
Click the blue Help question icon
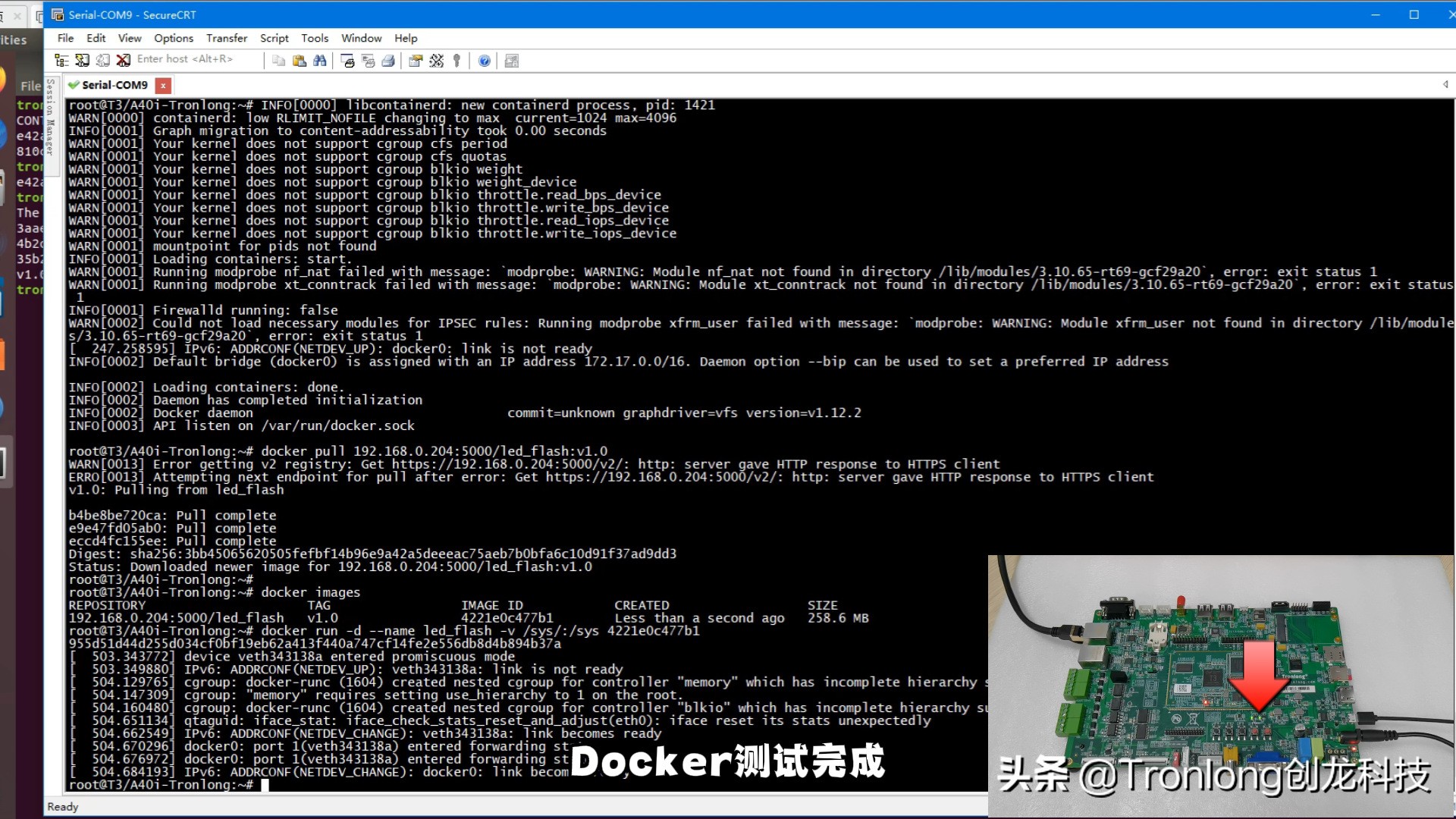click(485, 61)
